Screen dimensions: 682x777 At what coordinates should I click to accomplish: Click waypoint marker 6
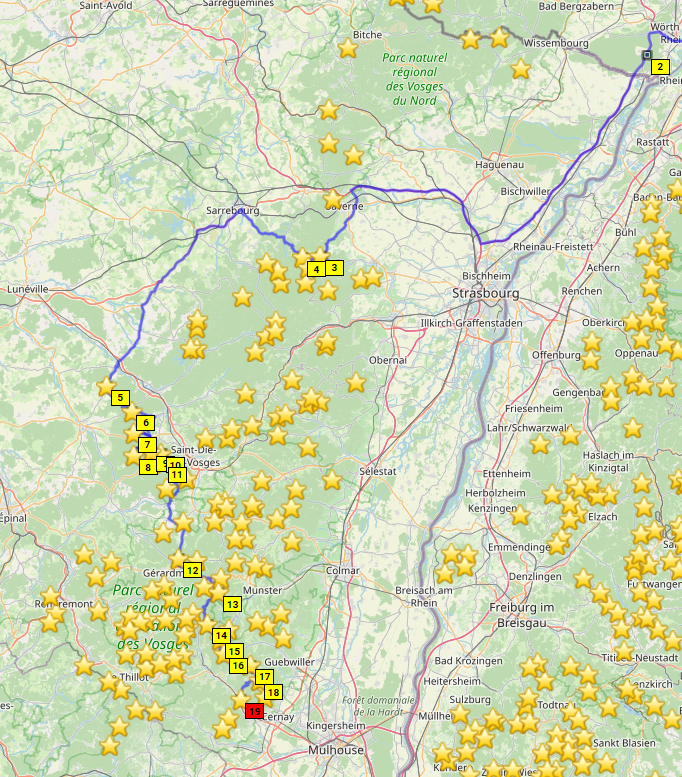click(x=145, y=423)
